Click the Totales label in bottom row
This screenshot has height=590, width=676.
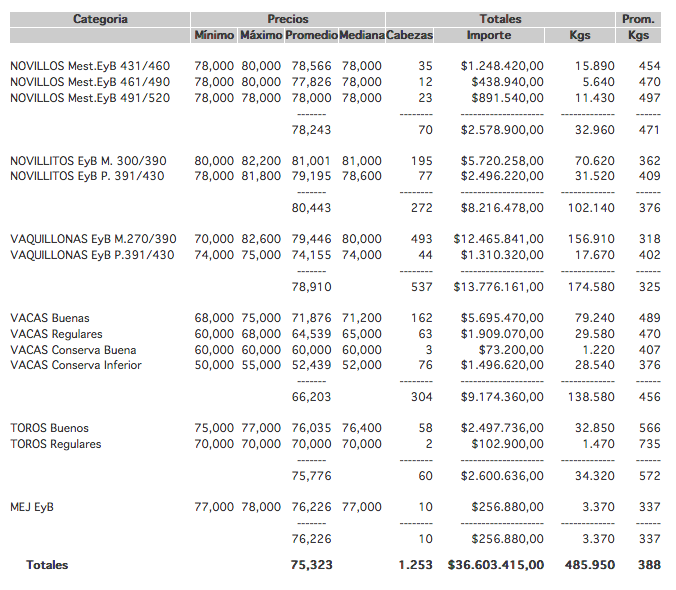click(48, 565)
